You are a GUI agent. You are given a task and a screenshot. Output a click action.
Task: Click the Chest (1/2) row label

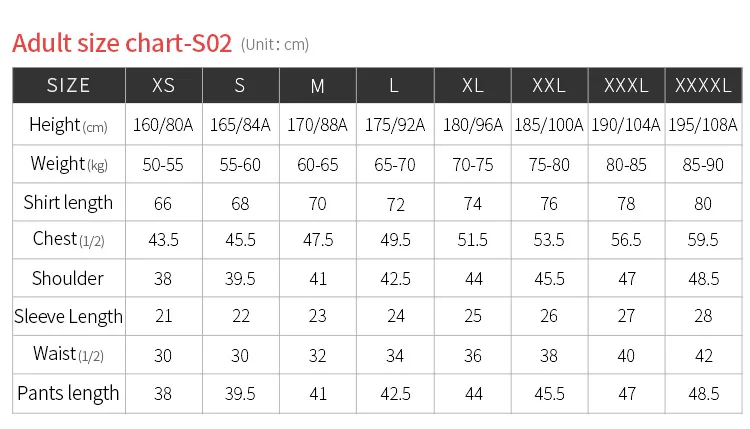(x=68, y=240)
